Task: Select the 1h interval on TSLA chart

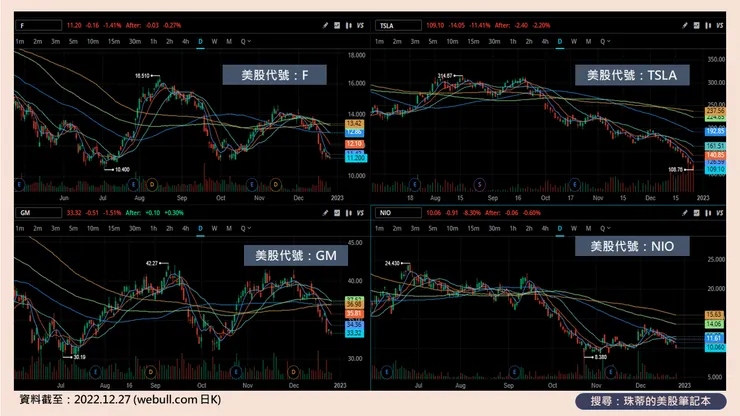Action: click(513, 42)
